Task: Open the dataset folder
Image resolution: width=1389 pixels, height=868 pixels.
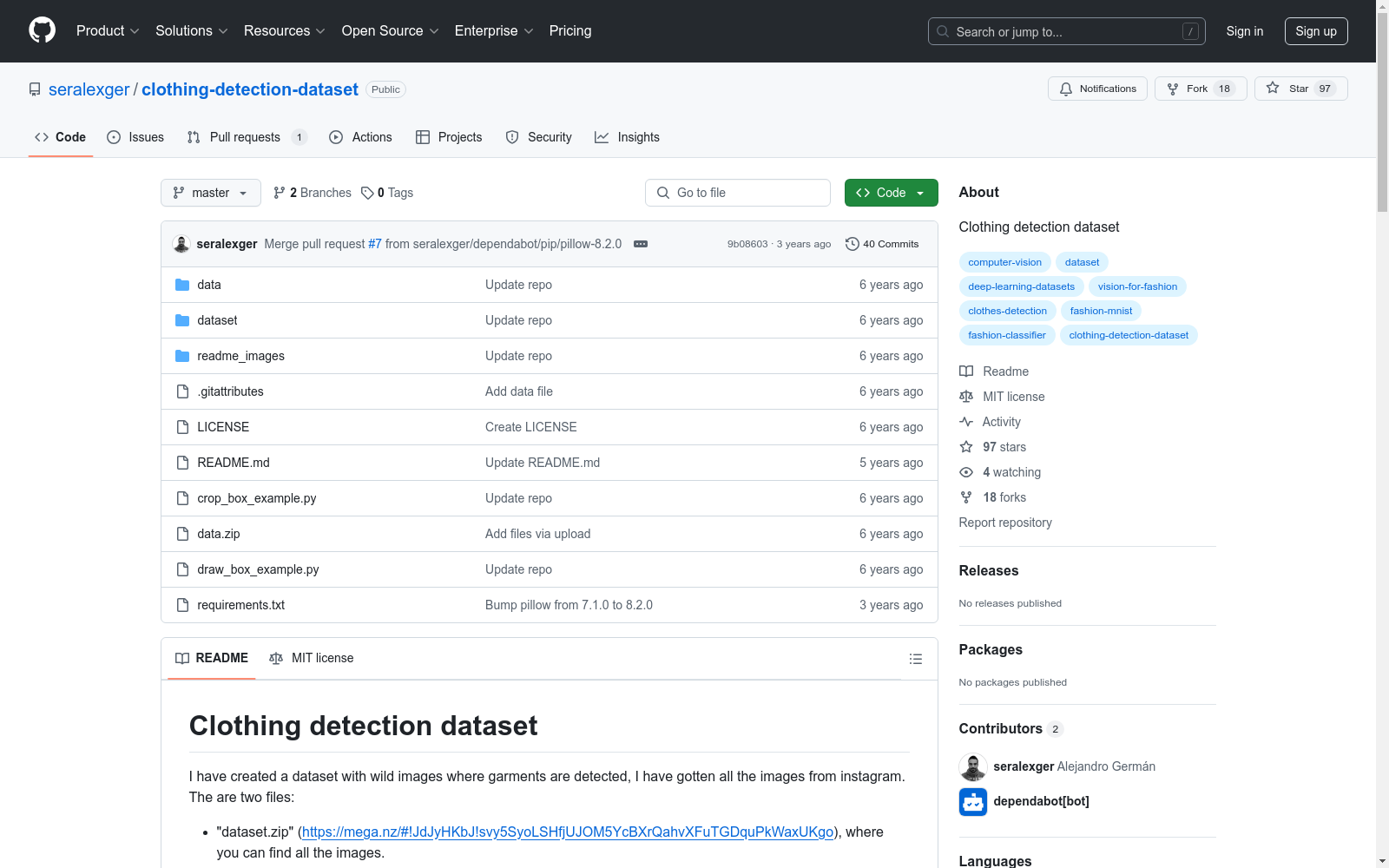Action: [217, 320]
